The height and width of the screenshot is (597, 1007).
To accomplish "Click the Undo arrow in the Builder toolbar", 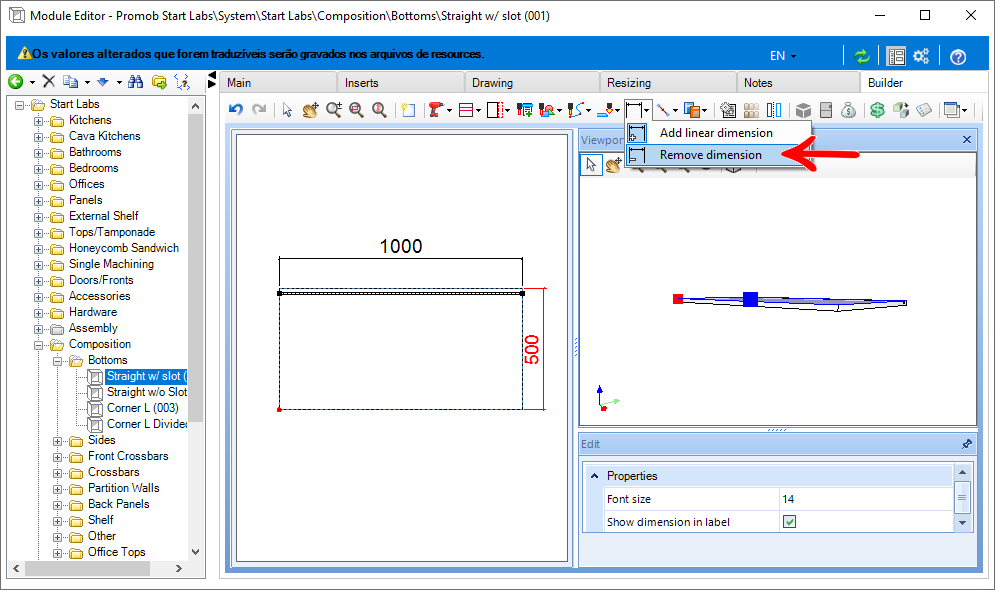I will (235, 110).
